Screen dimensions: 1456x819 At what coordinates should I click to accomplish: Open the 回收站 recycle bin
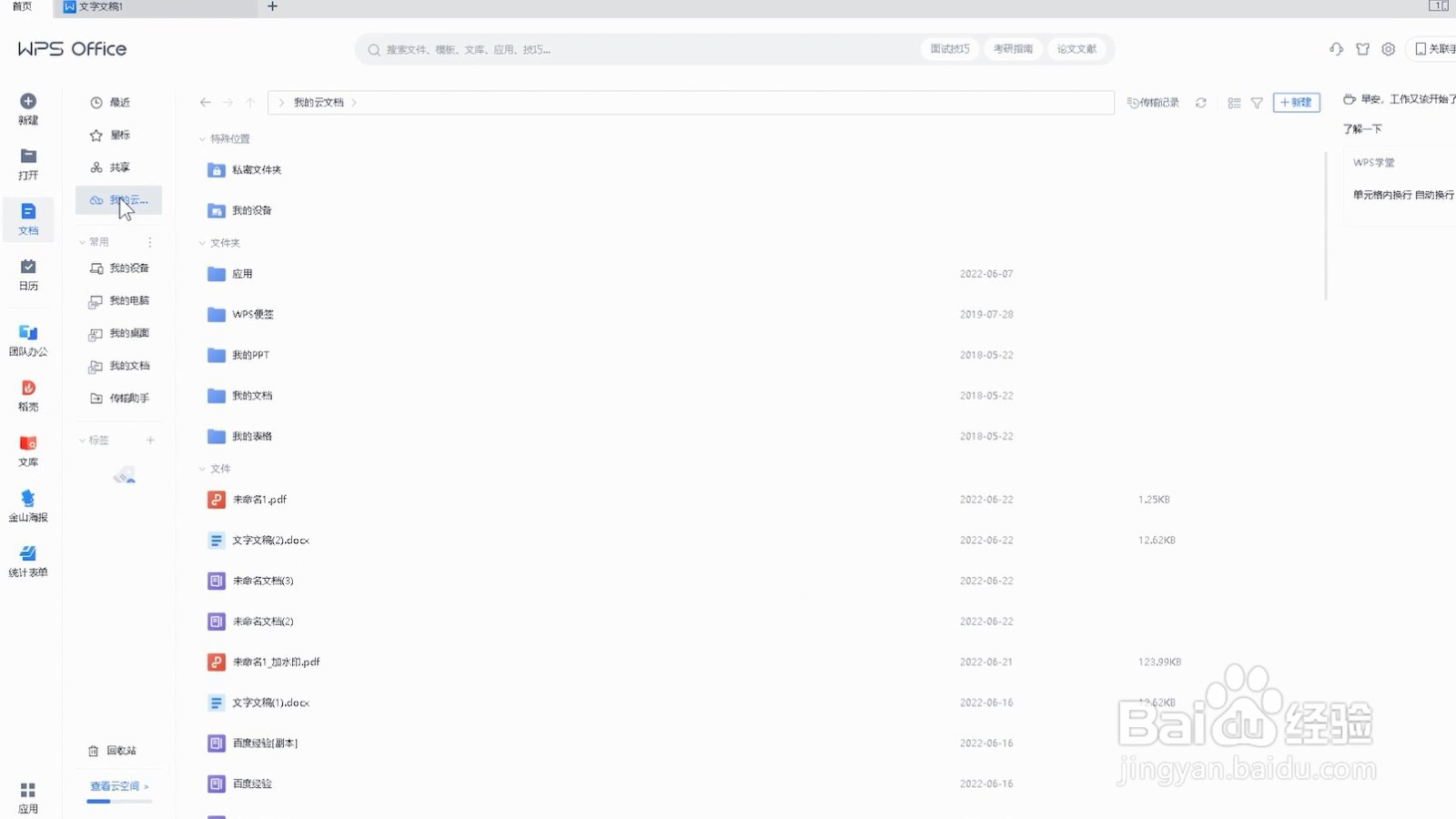(x=113, y=751)
